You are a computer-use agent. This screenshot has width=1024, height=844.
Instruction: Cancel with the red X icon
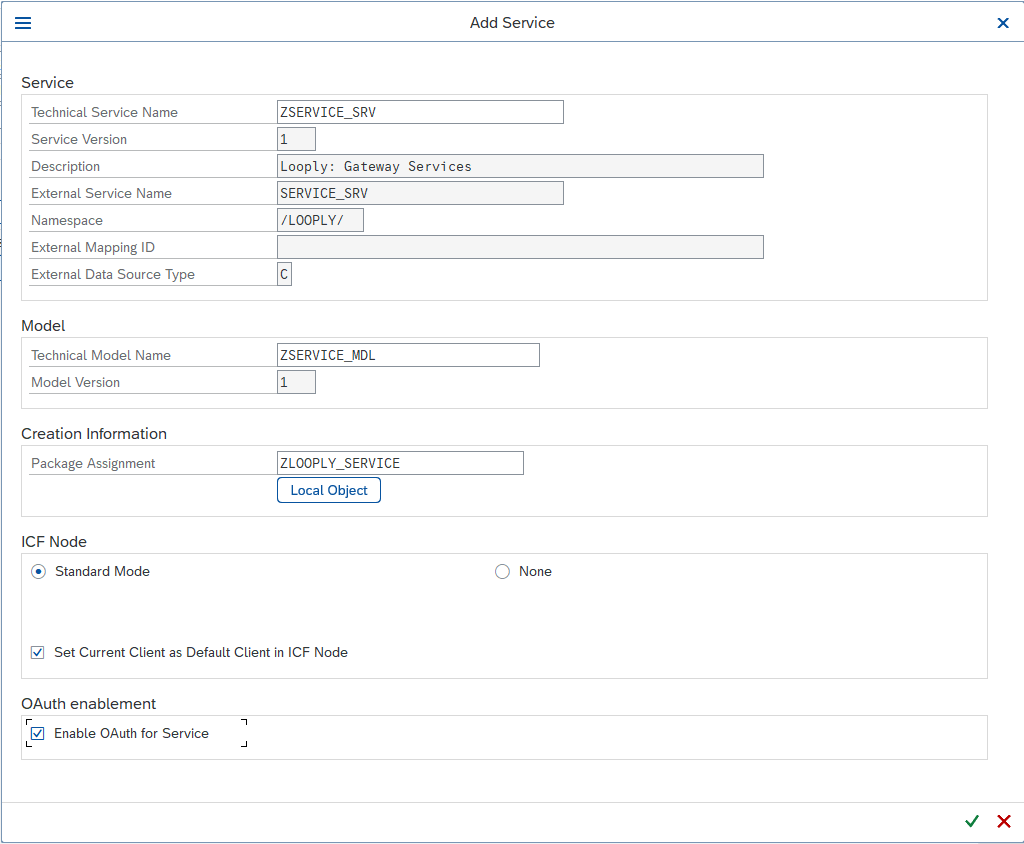1004,821
